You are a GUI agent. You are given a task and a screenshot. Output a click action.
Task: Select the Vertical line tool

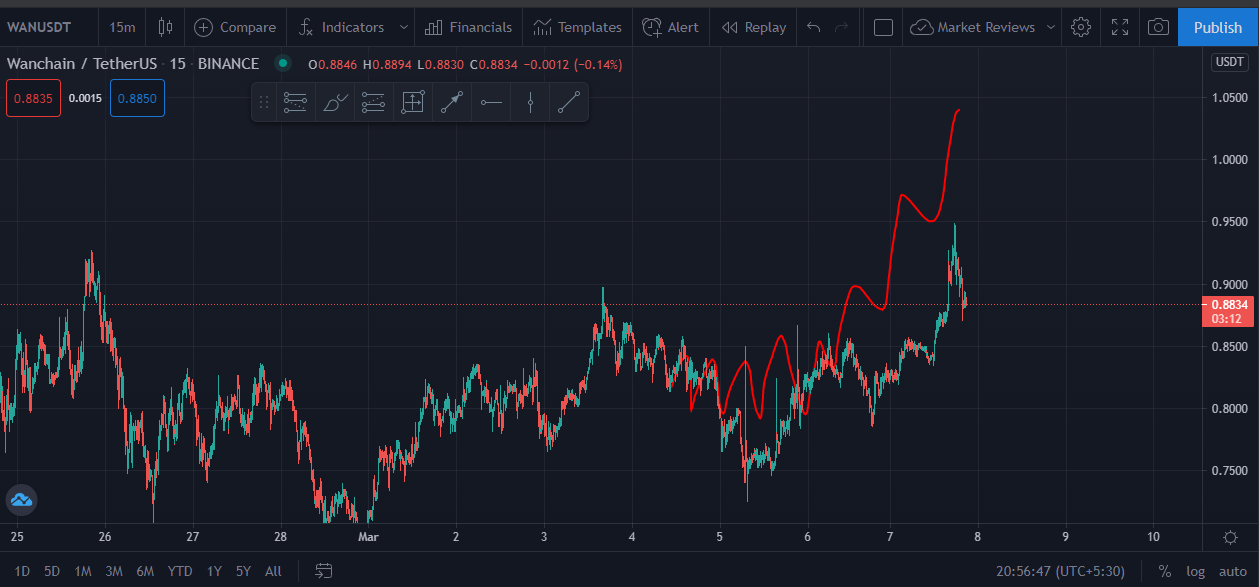[530, 102]
